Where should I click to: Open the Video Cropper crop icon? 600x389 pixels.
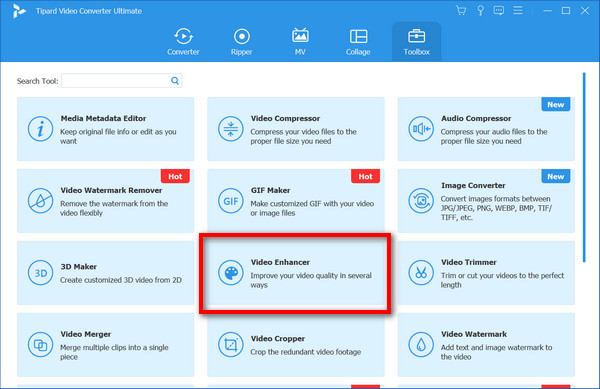(230, 345)
